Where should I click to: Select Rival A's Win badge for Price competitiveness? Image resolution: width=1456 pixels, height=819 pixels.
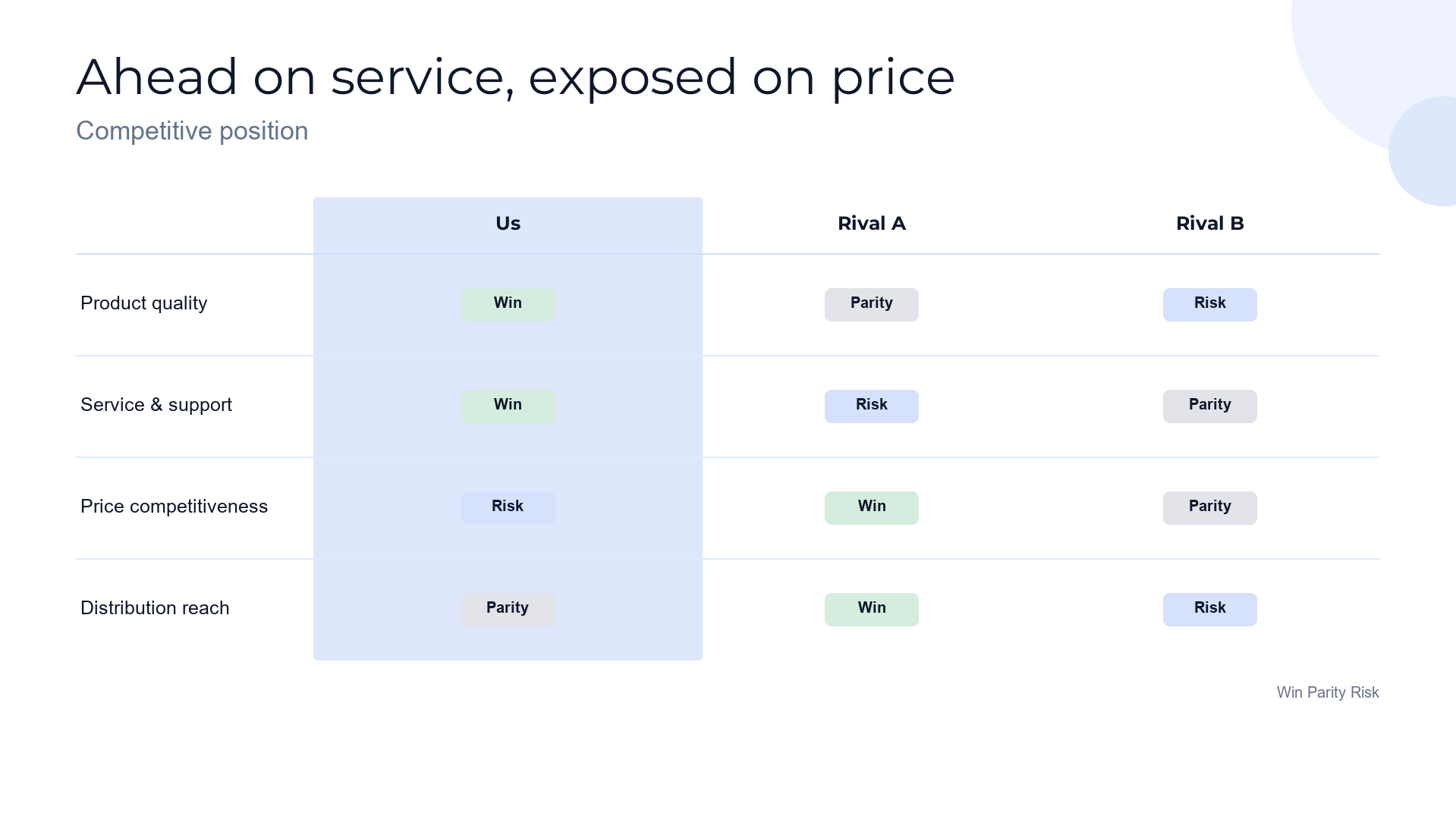pos(871,507)
